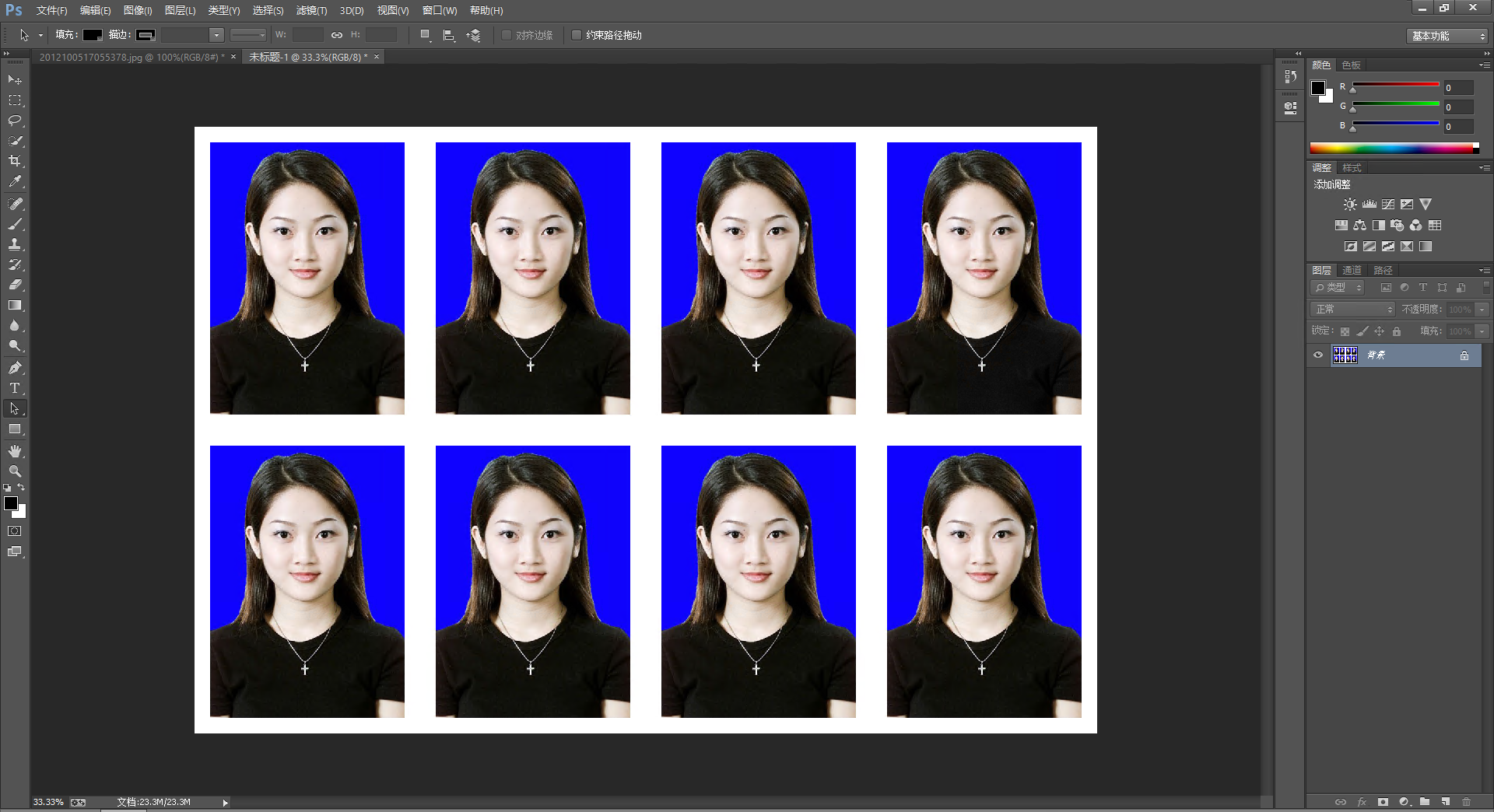Hide the 背景 layer with eye icon
Image resolution: width=1494 pixels, height=812 pixels.
coord(1318,355)
